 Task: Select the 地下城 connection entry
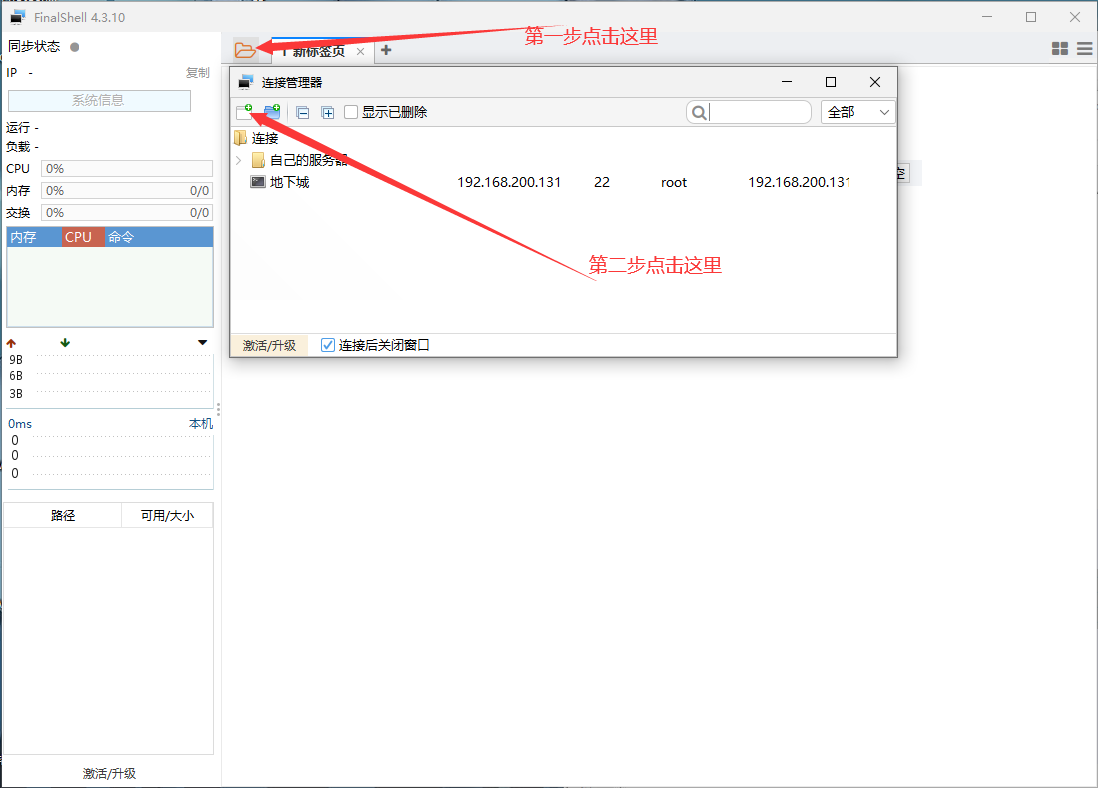[x=290, y=182]
